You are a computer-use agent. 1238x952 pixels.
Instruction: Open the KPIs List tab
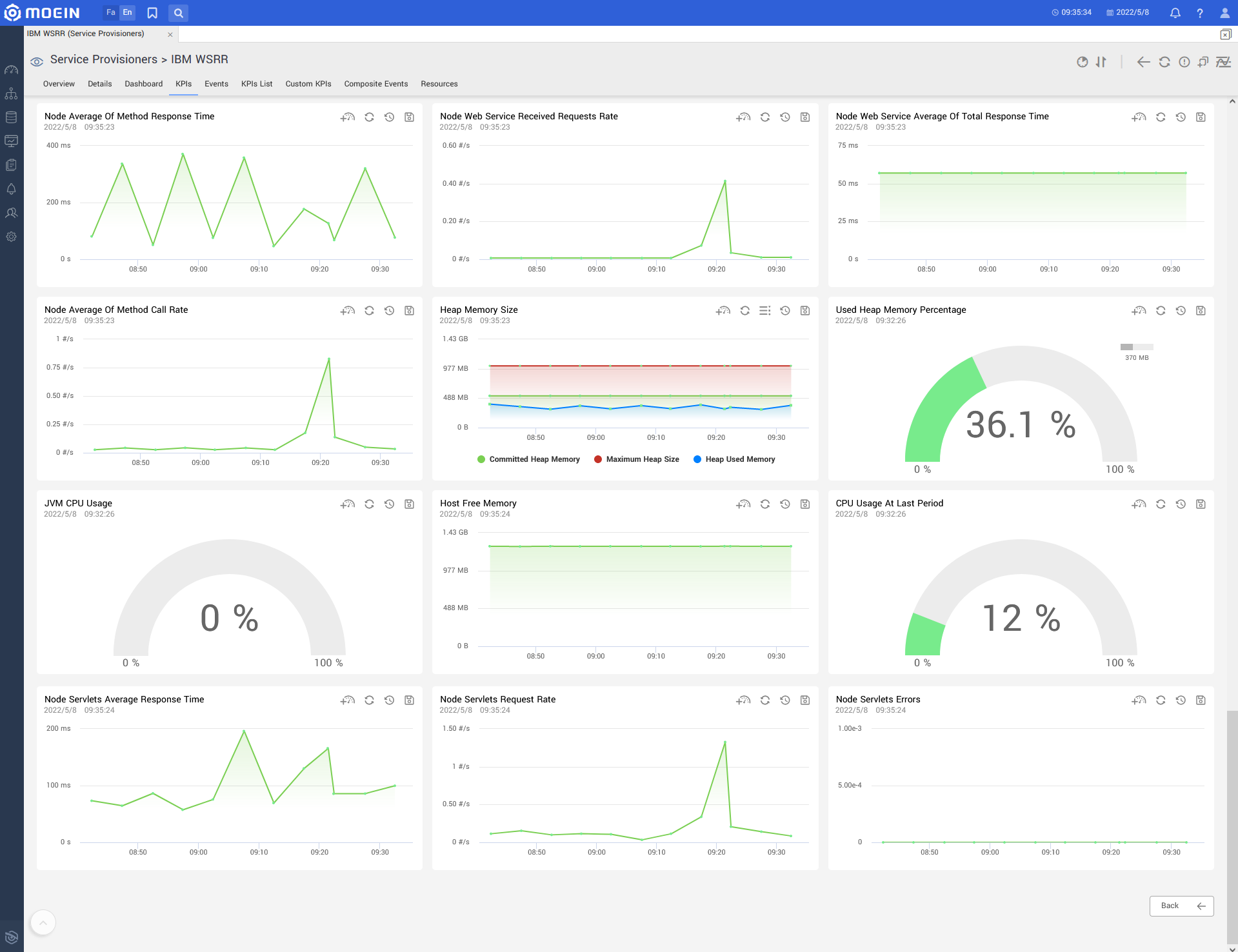pyautogui.click(x=256, y=84)
